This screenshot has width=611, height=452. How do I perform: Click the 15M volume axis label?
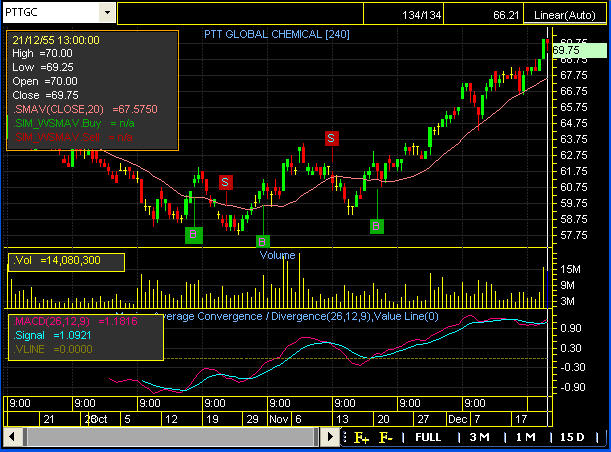570,269
